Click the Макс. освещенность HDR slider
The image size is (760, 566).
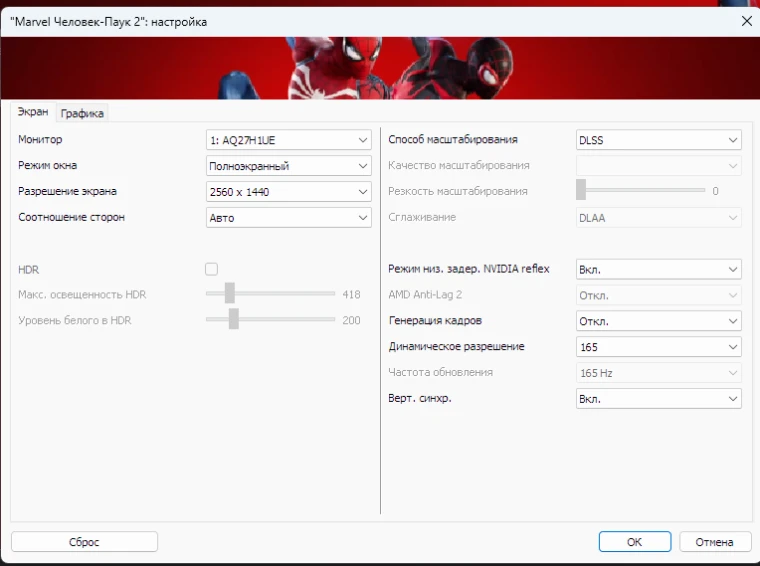point(270,294)
